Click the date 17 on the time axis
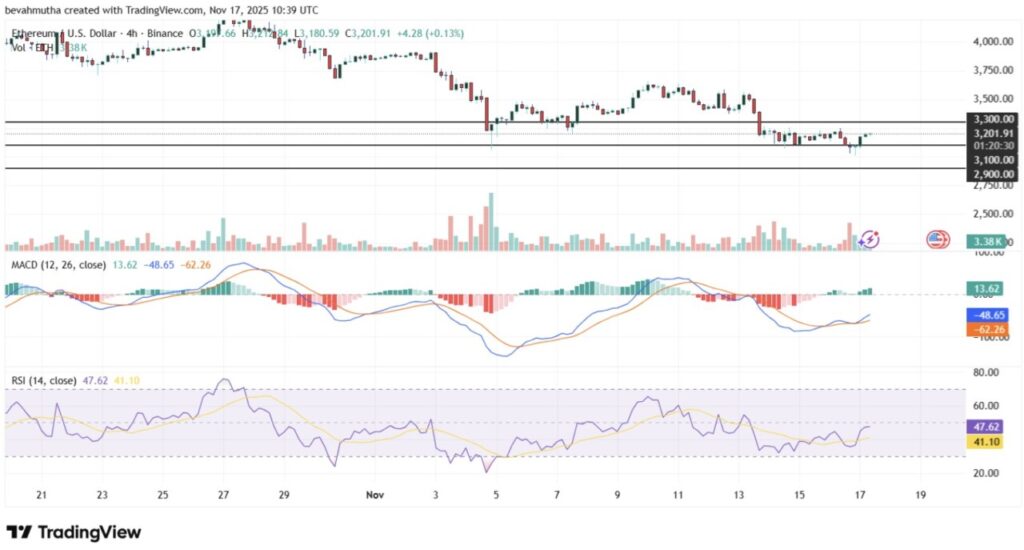This screenshot has height=550, width=1024. (861, 494)
